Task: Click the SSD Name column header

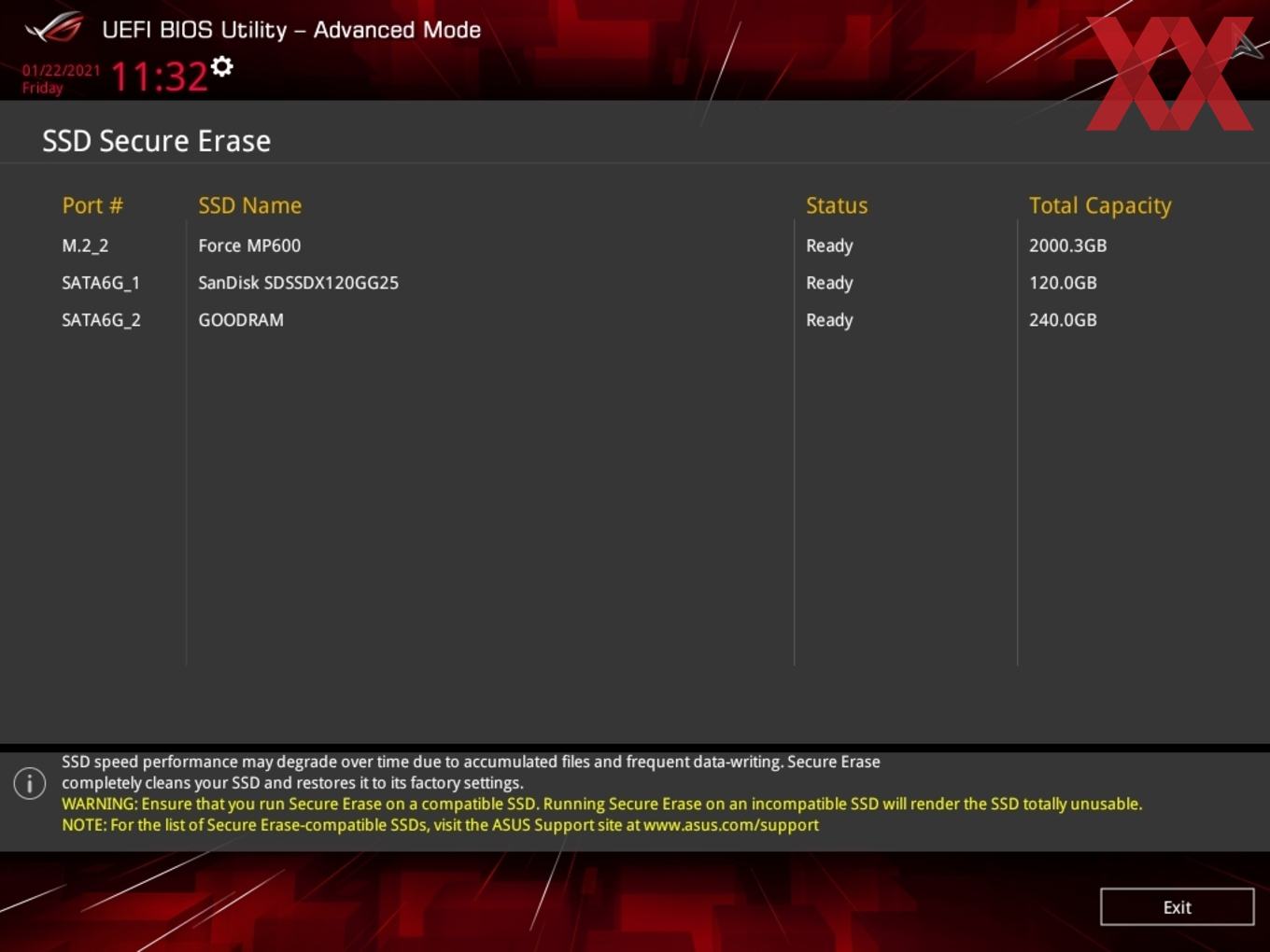Action: [x=249, y=205]
